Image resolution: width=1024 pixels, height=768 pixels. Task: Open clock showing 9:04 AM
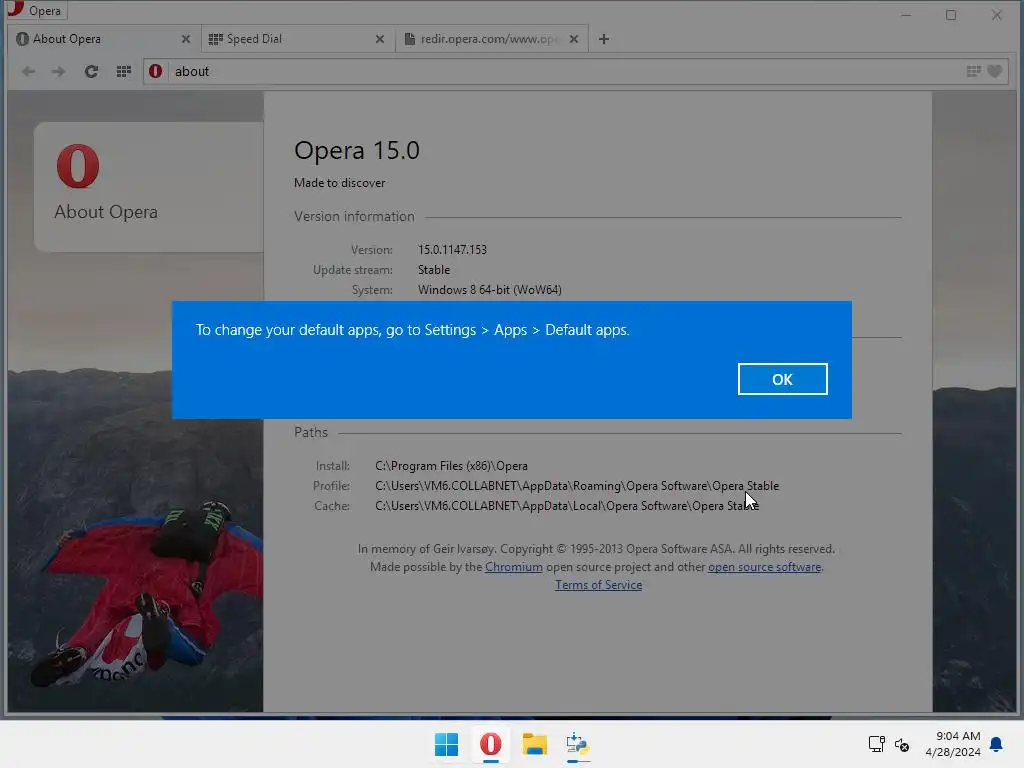pos(953,744)
